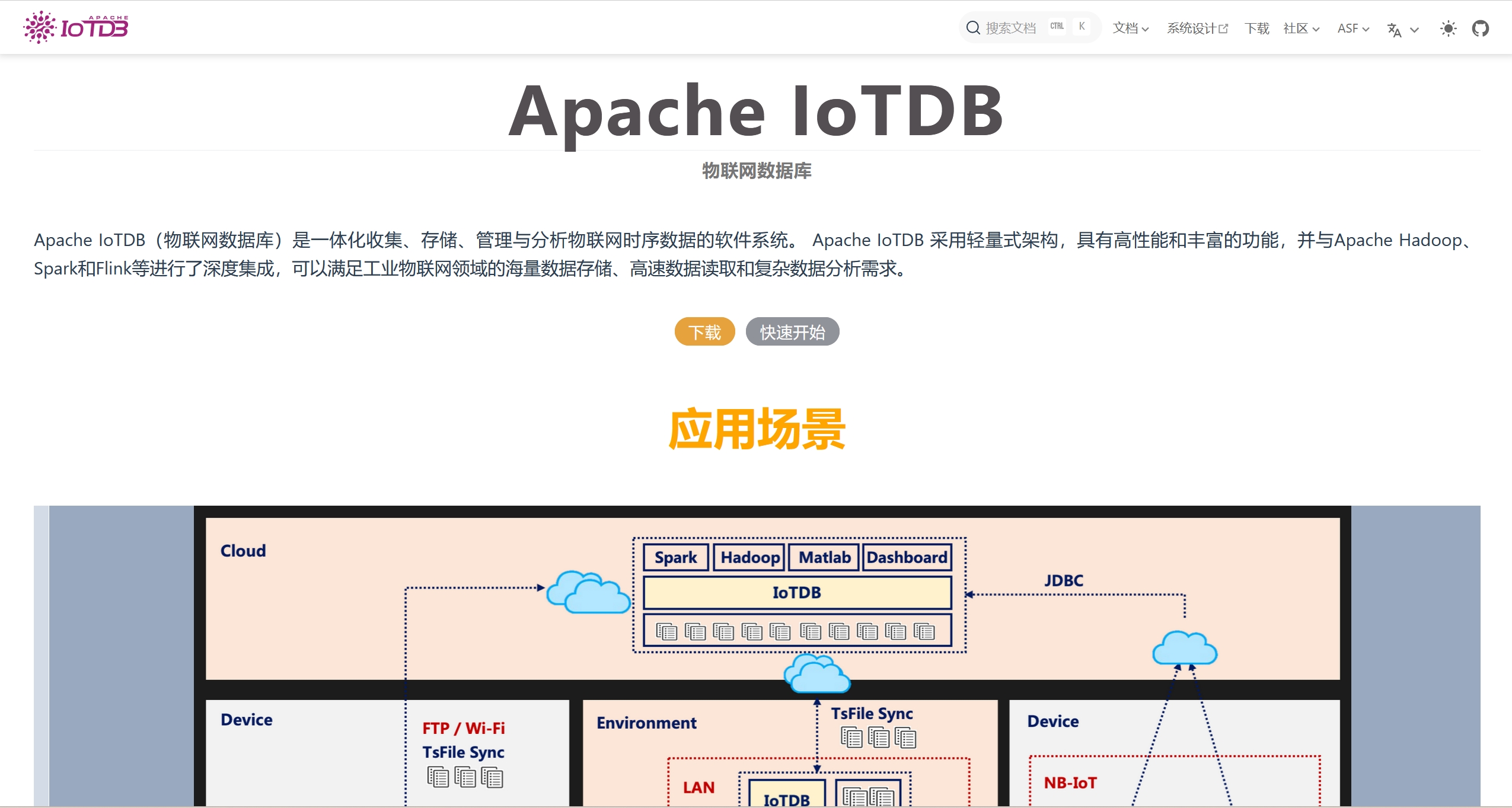The width and height of the screenshot is (1512, 808).
Task: Click the K key hint in search
Action: click(x=1082, y=26)
